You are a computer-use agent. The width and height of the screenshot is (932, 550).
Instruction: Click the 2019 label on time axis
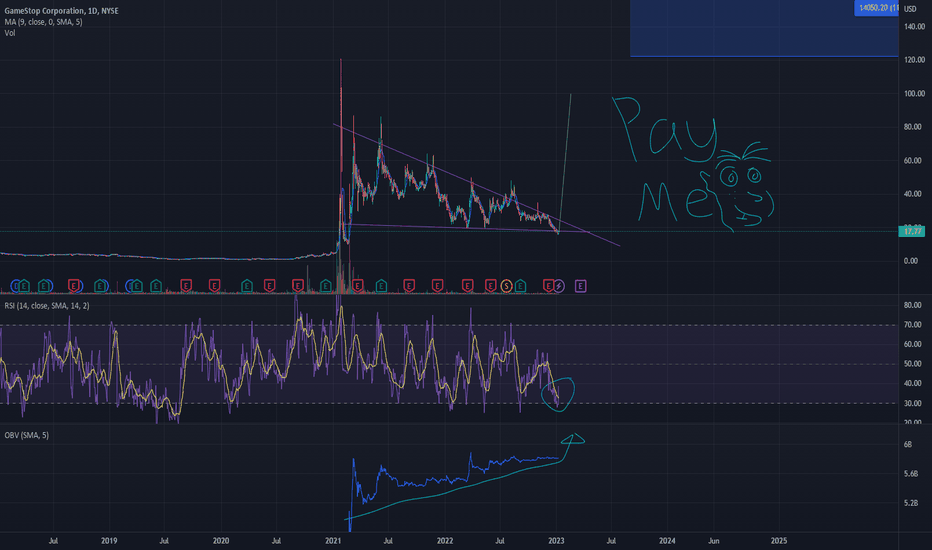click(x=109, y=541)
